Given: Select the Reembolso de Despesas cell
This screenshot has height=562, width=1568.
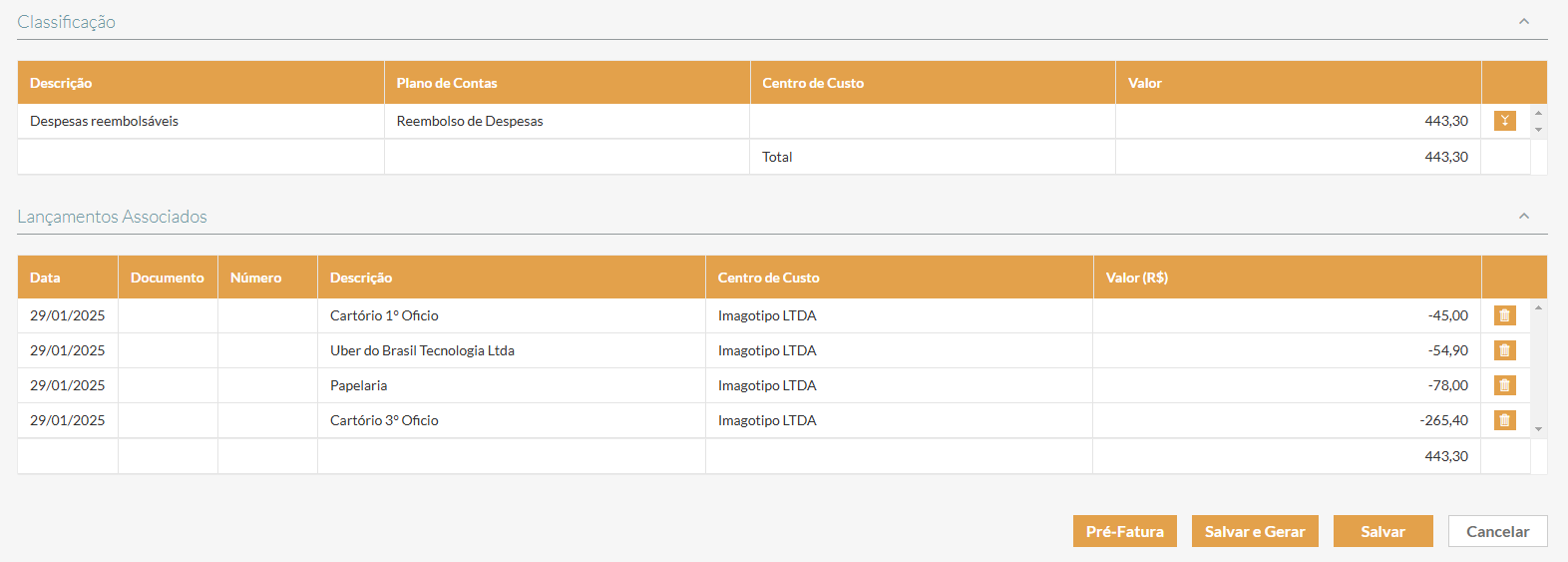Looking at the screenshot, I should (567, 121).
